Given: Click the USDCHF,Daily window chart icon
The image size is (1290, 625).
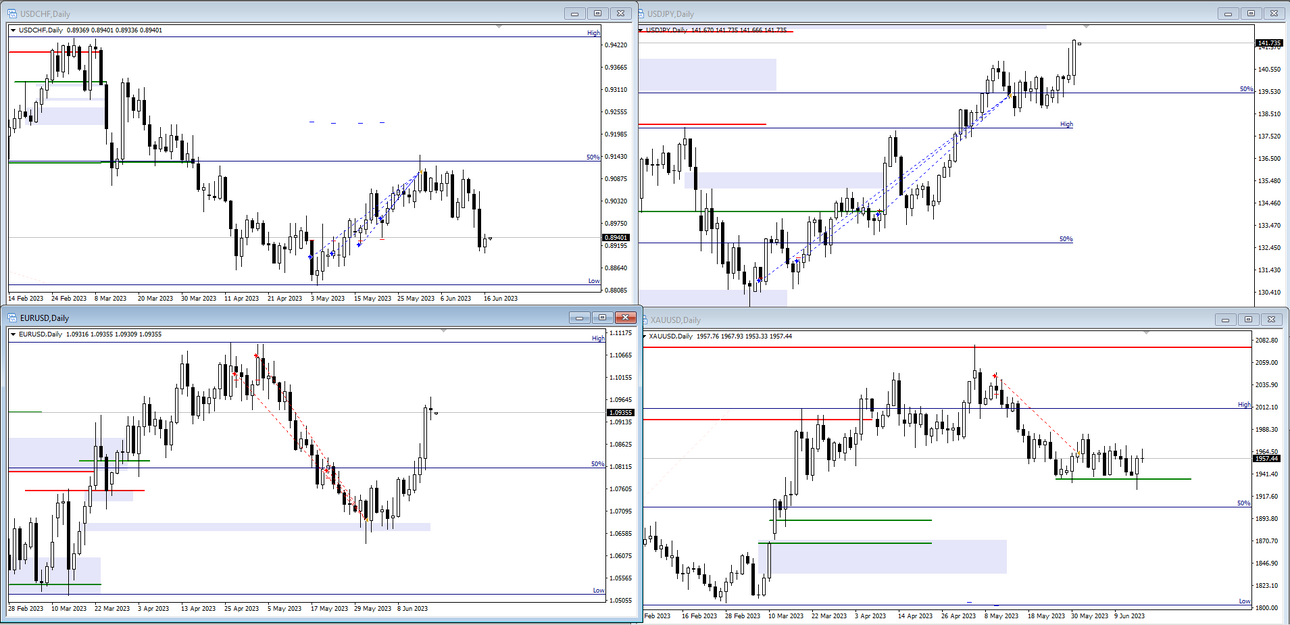Looking at the screenshot, I should (11, 12).
